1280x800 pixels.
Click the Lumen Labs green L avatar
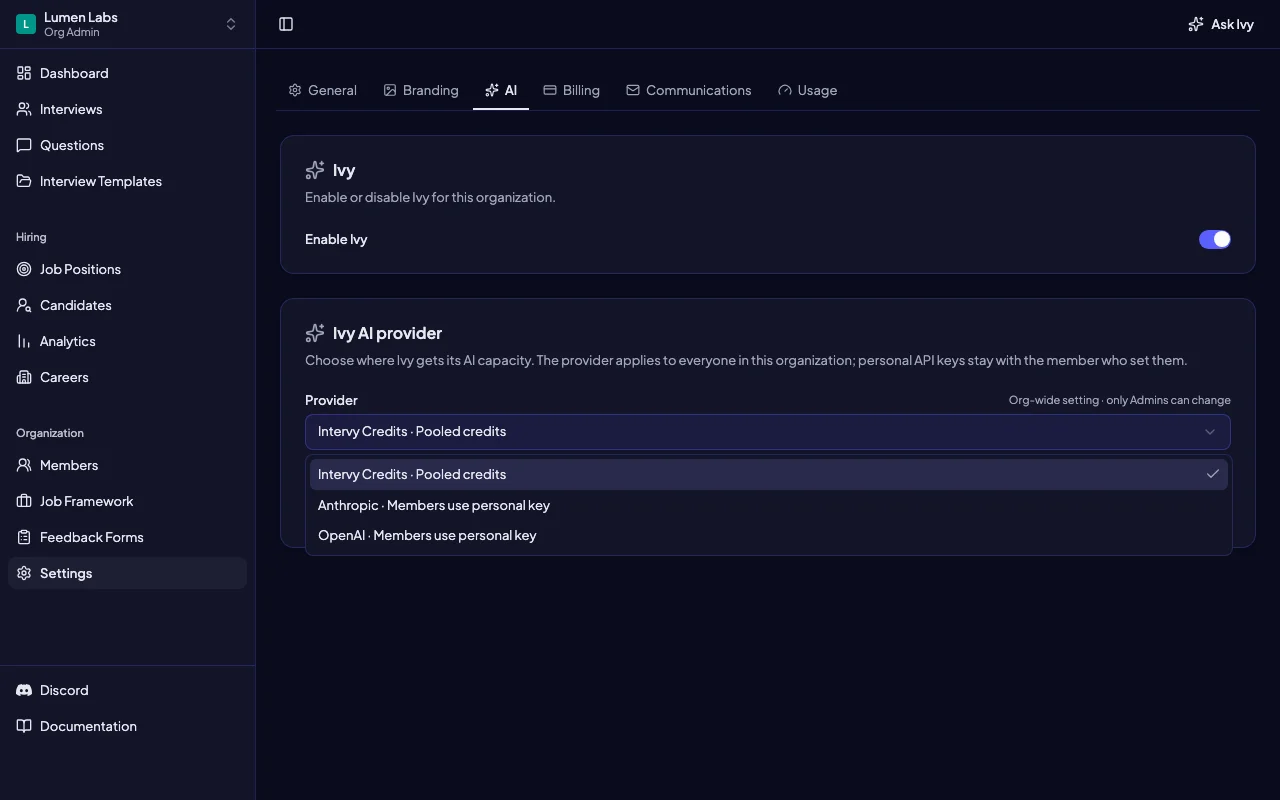(26, 24)
